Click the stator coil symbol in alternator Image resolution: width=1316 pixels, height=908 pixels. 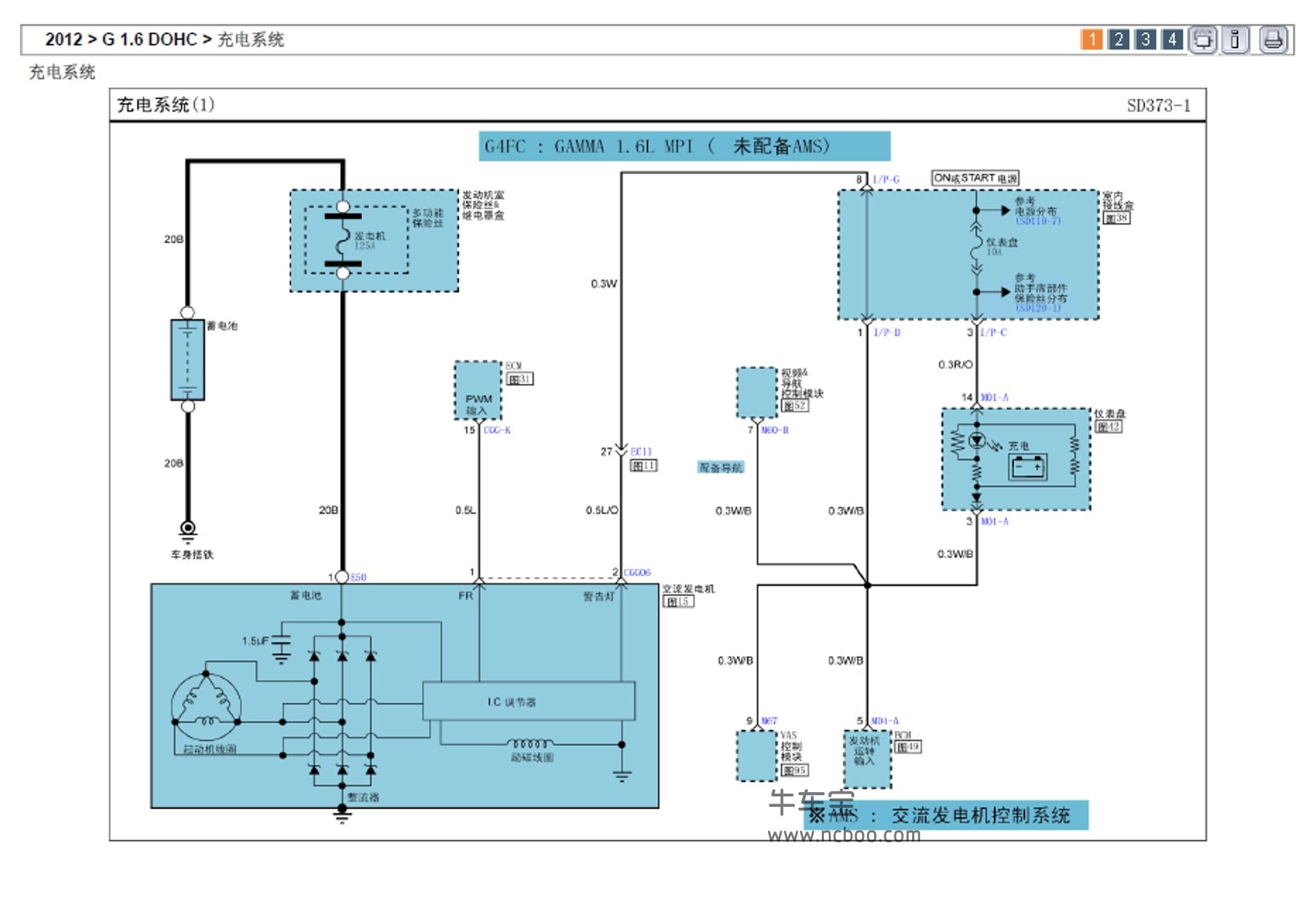[x=206, y=706]
